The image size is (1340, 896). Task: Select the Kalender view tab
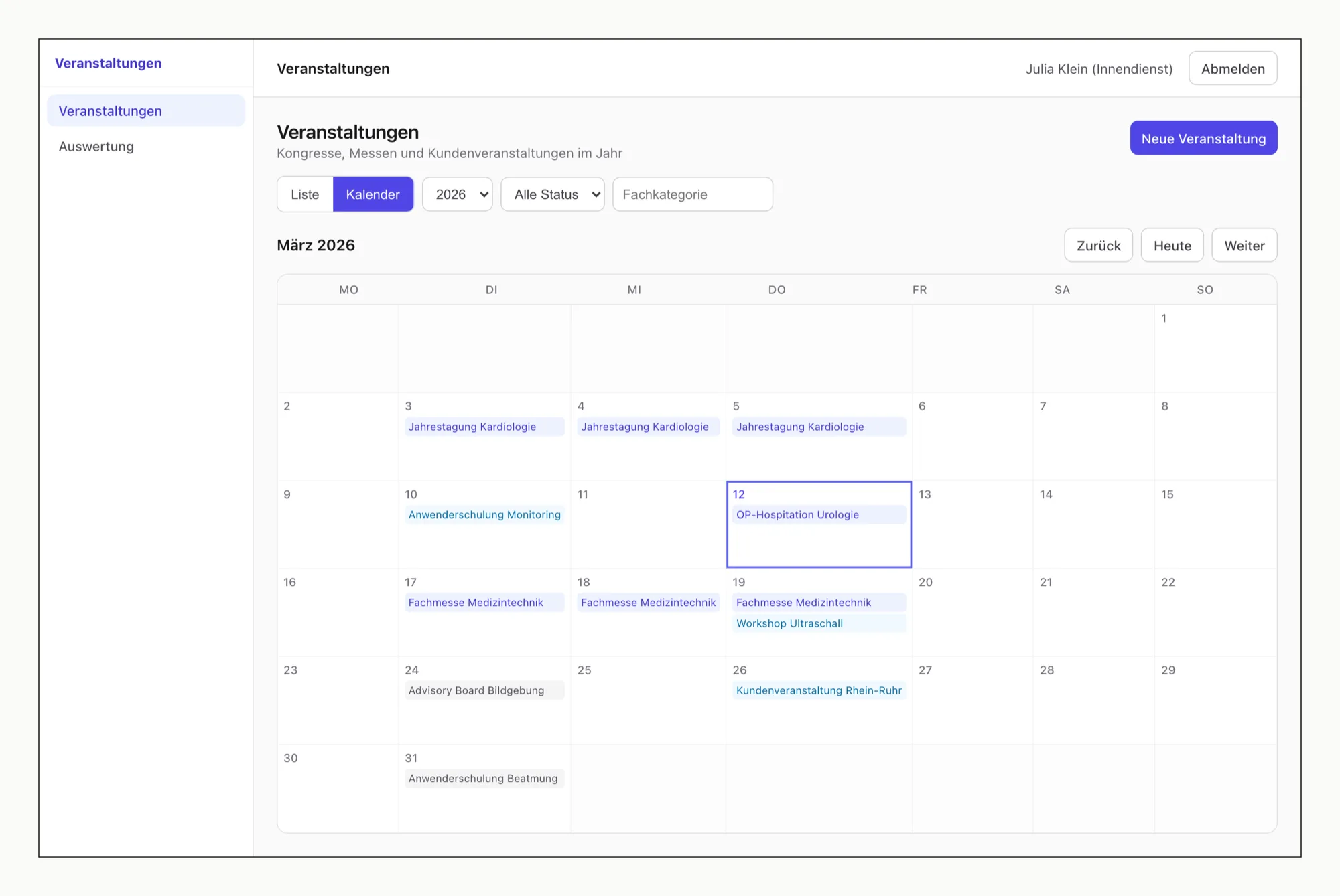click(373, 194)
